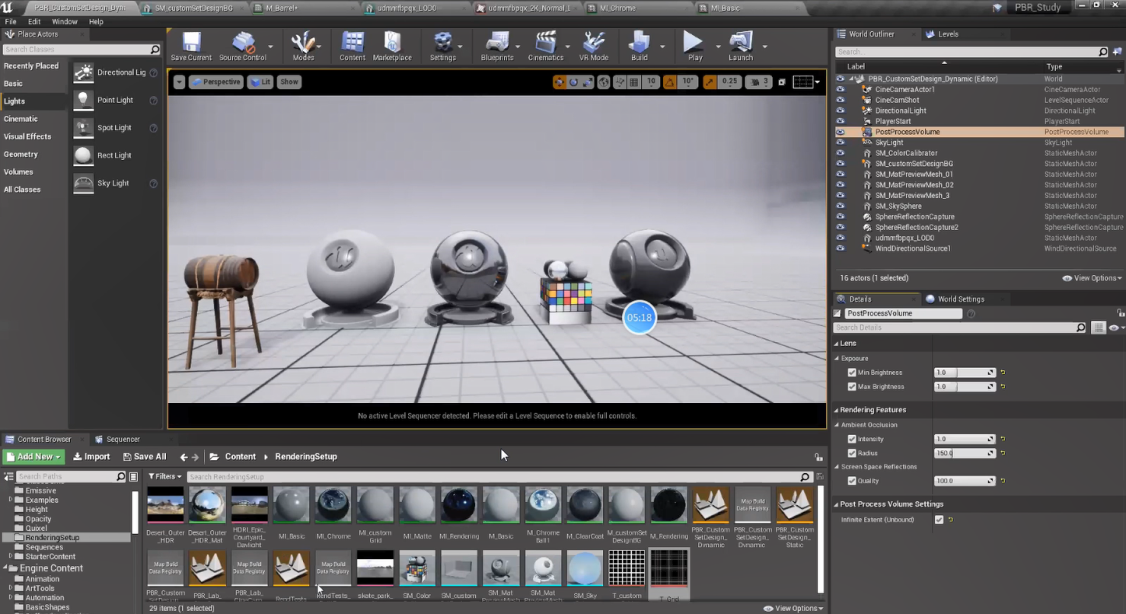Screen dimensions: 1126x614
Task: Click the Build toolbar icon
Action: click(639, 43)
